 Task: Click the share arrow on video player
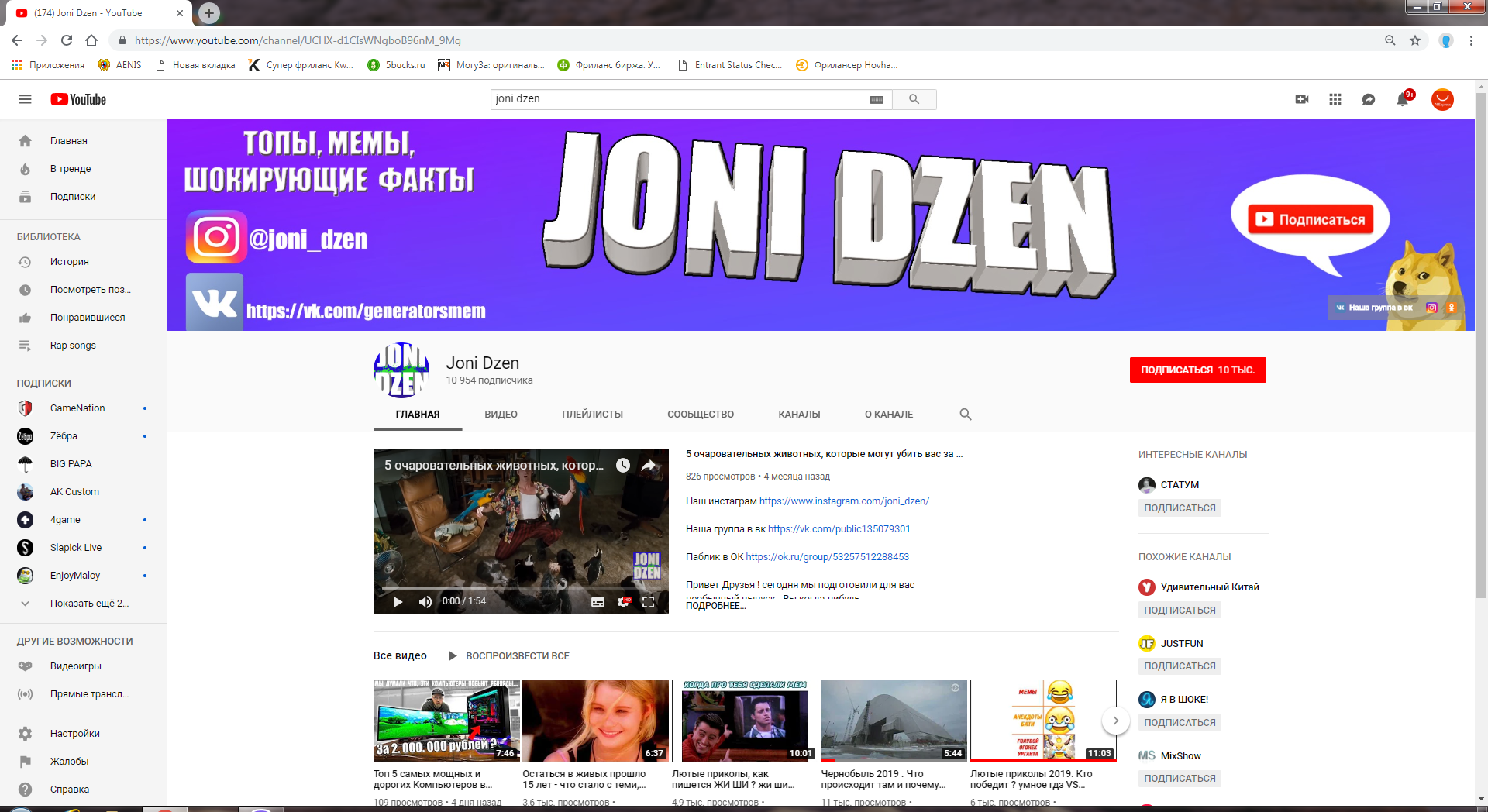(x=649, y=465)
